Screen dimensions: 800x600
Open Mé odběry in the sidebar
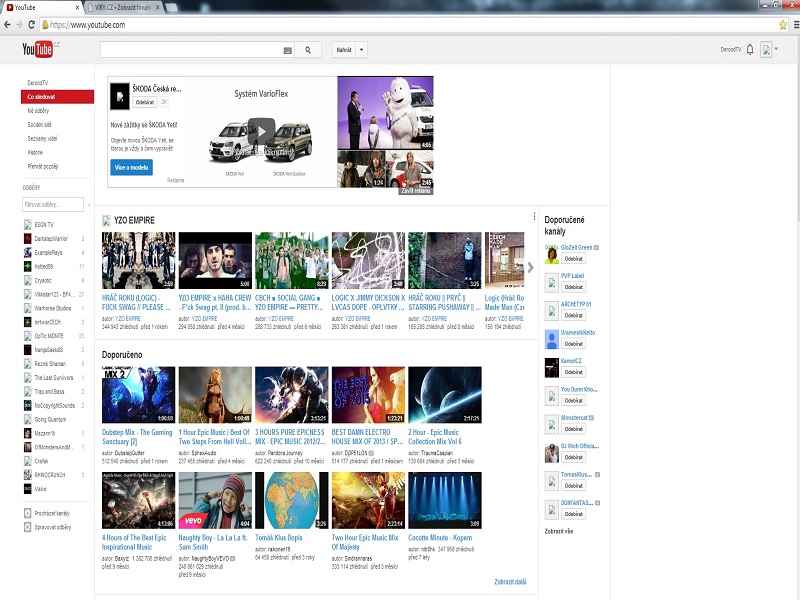point(38,111)
